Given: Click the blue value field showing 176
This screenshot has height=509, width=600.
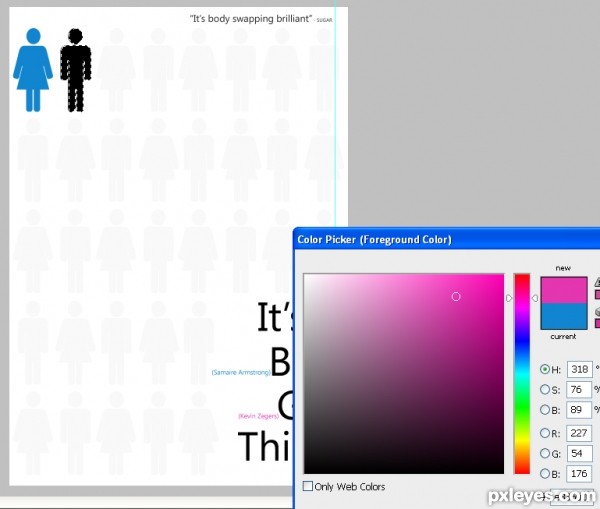Looking at the screenshot, I should point(579,474).
